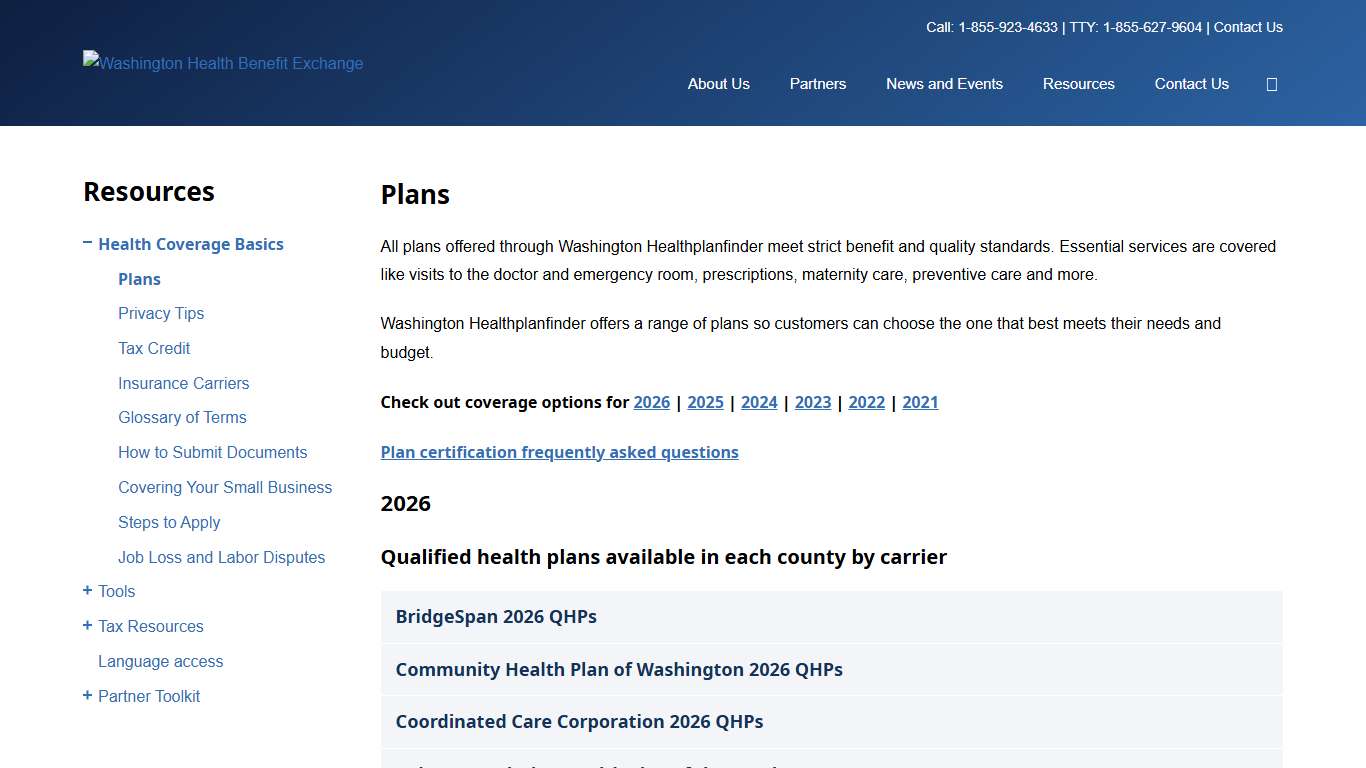Open Plan certification frequently asked questions
The height and width of the screenshot is (768, 1366).
[x=559, y=452]
